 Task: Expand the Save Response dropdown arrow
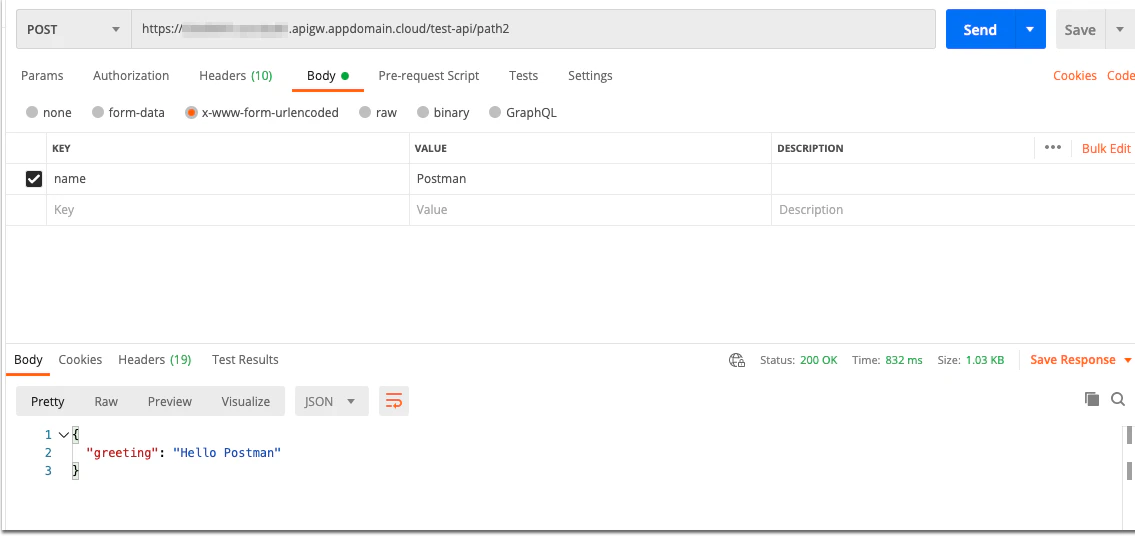[1127, 360]
